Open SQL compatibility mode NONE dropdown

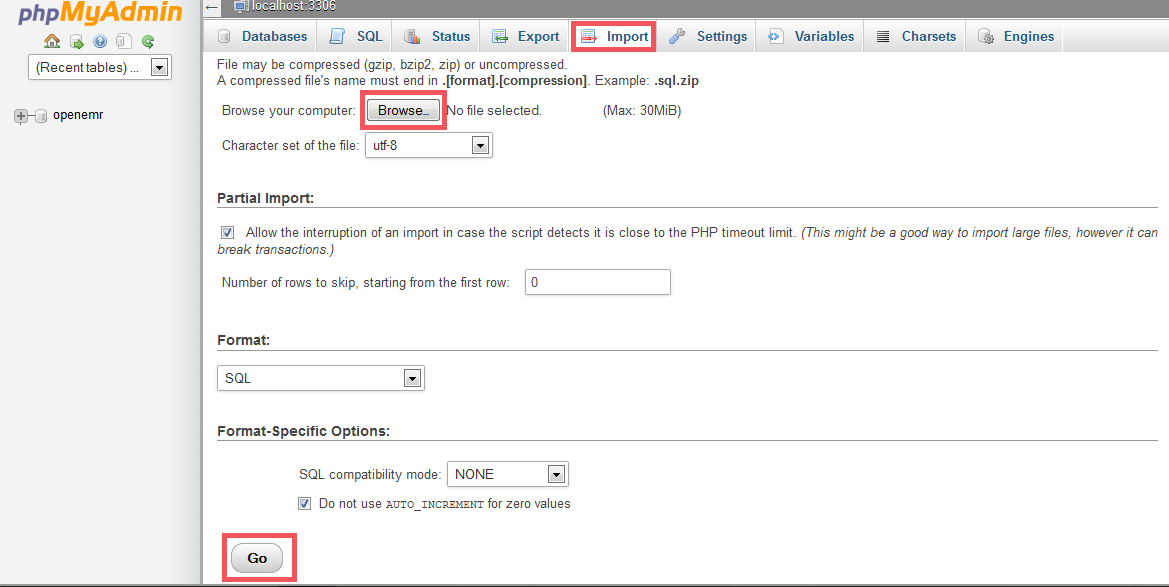pyautogui.click(x=508, y=474)
